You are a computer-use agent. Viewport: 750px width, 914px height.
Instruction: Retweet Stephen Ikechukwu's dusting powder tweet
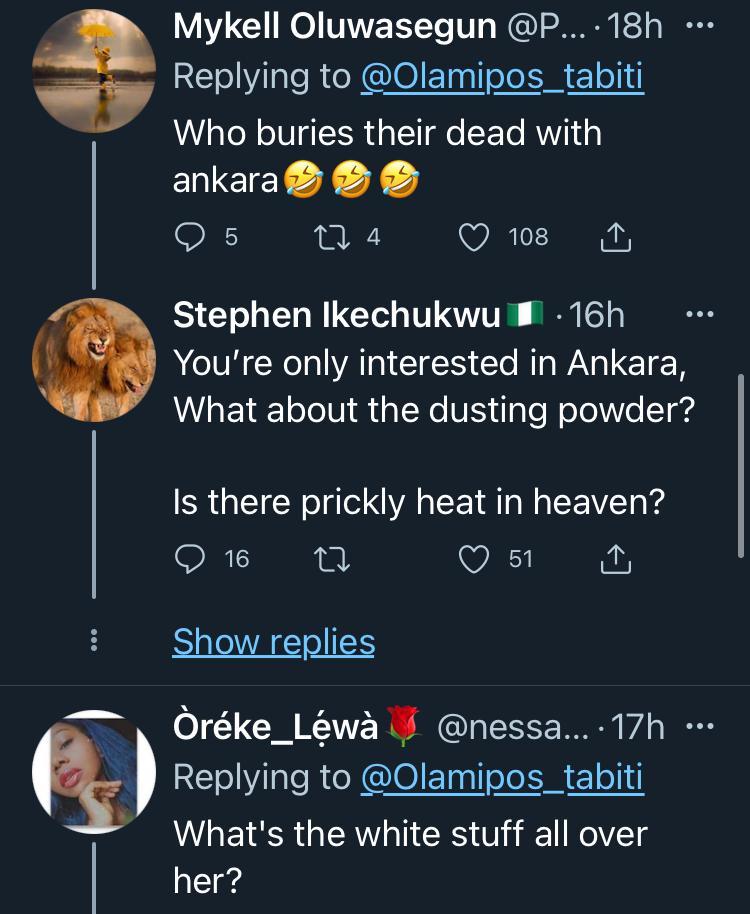(x=329, y=560)
